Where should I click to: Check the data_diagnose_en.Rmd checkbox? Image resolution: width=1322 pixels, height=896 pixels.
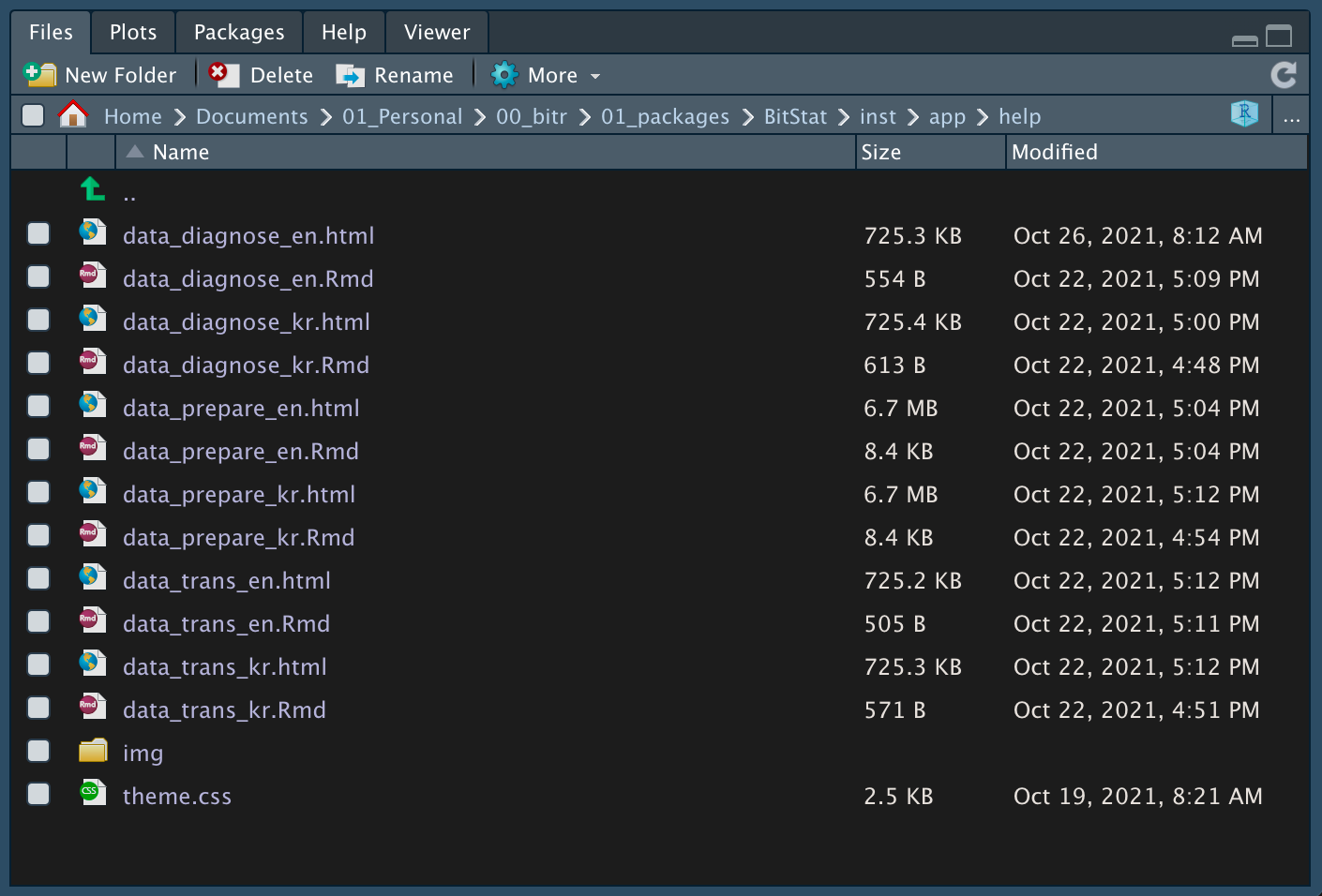[38, 276]
